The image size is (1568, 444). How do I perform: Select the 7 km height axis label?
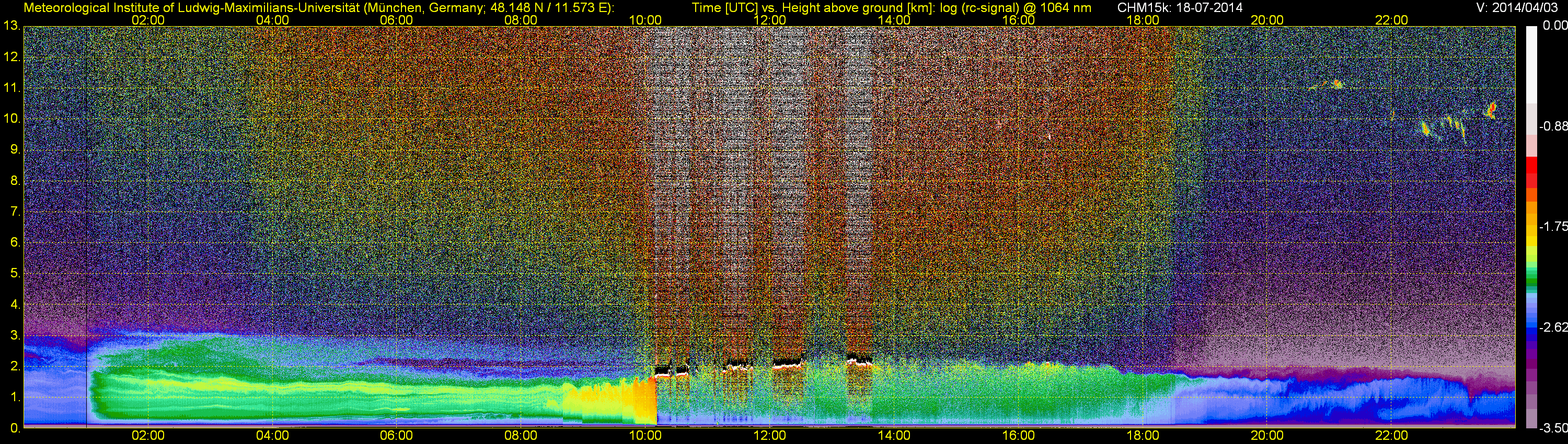pyautogui.click(x=15, y=212)
